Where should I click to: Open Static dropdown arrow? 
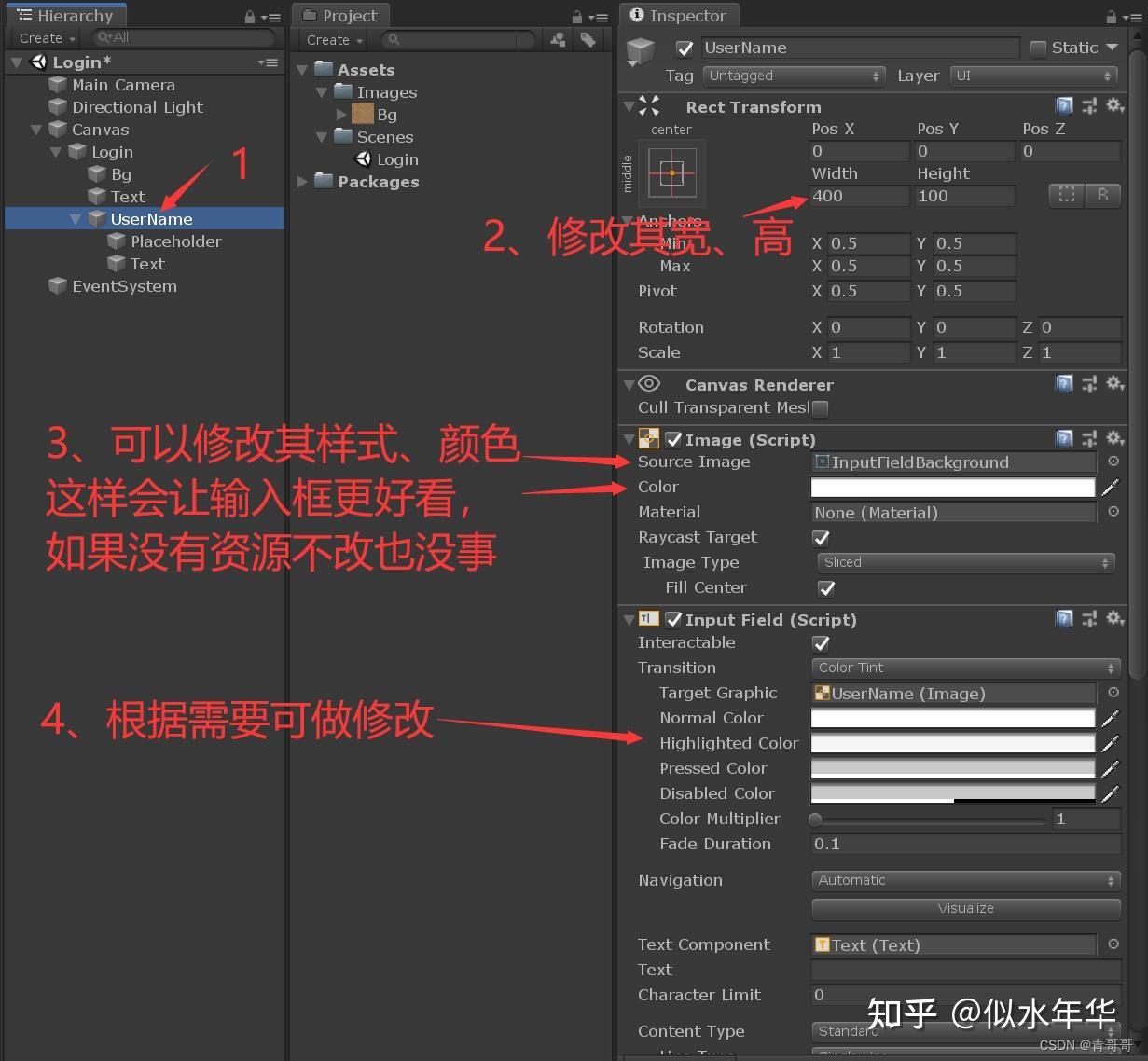(1112, 48)
